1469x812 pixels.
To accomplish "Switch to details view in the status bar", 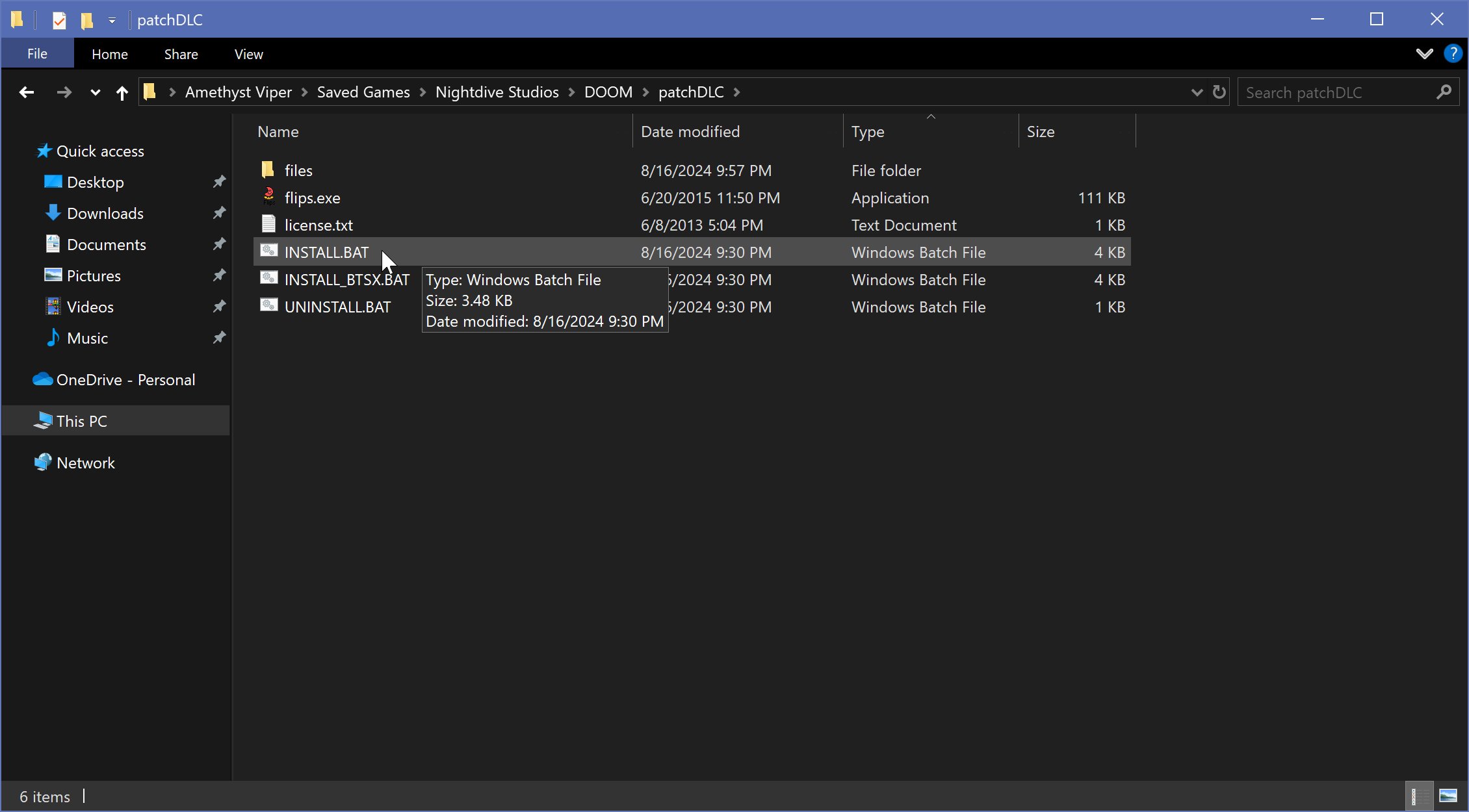I will pos(1419,796).
